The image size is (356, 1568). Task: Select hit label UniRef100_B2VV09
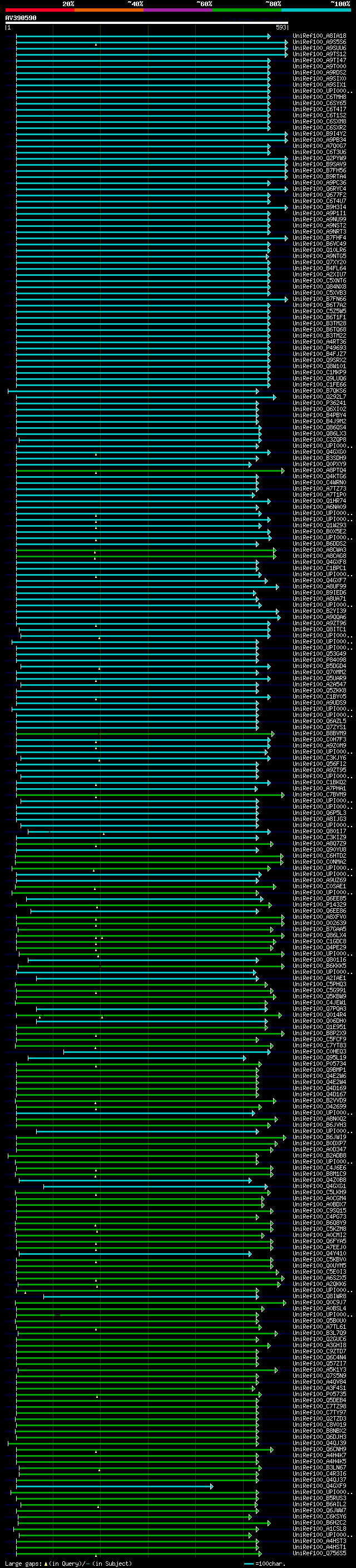pos(319,1101)
